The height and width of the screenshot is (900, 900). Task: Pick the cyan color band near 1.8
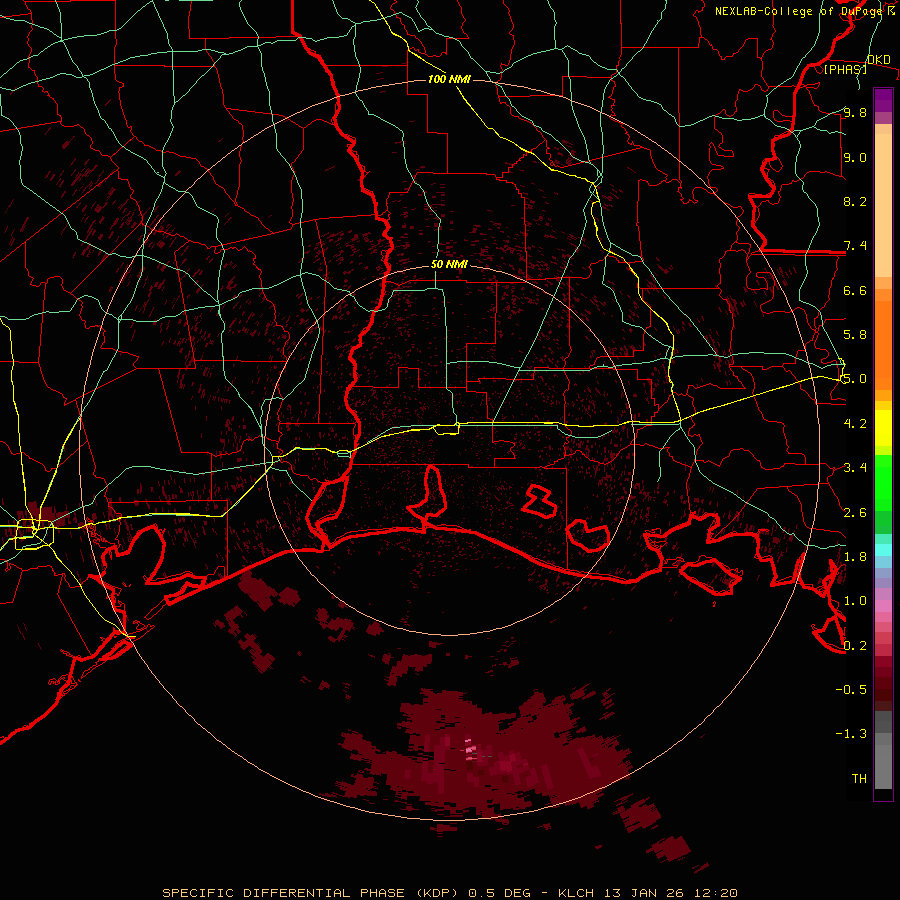[x=883, y=549]
